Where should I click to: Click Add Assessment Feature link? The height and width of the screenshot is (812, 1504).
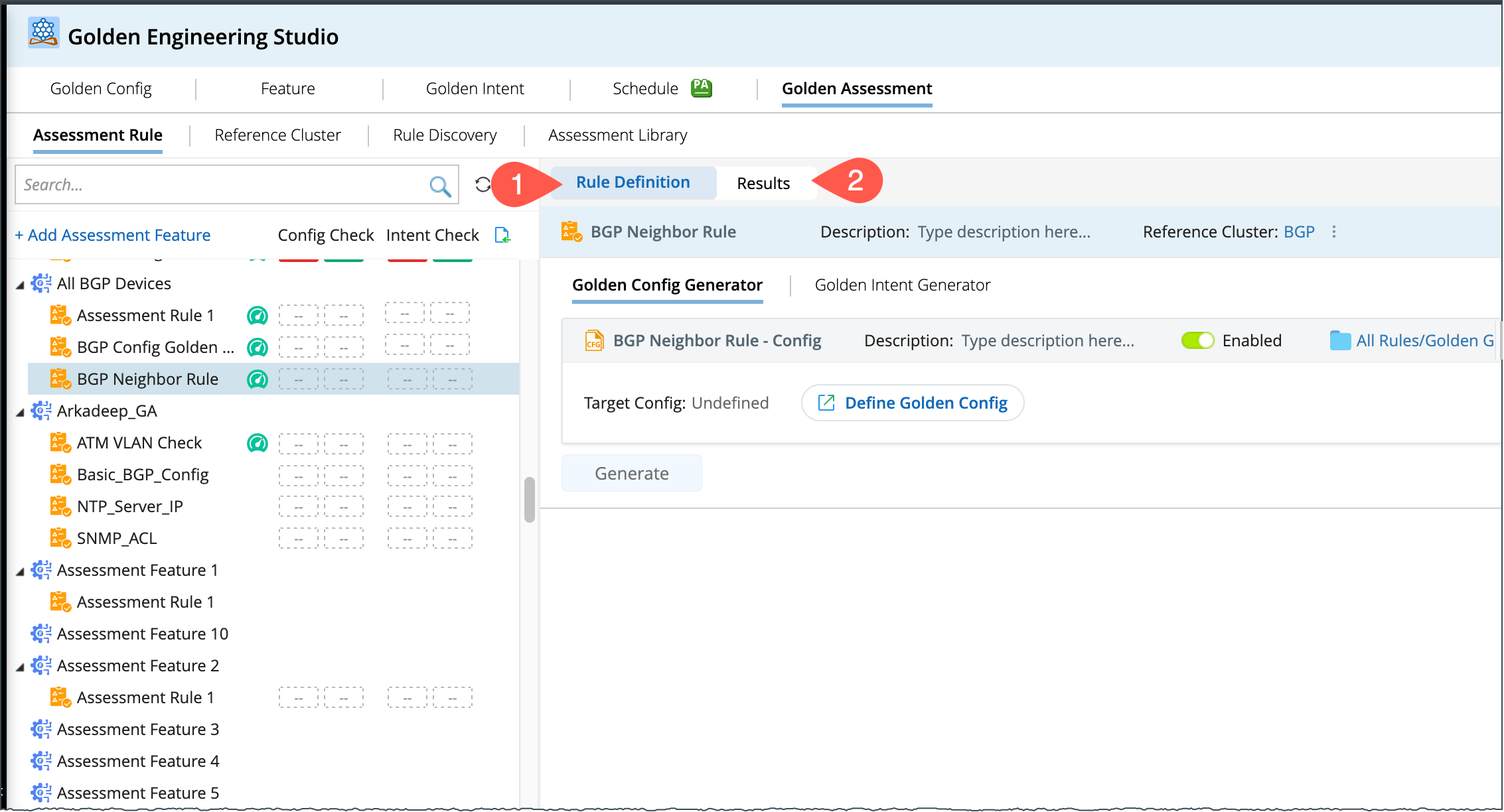pos(113,235)
